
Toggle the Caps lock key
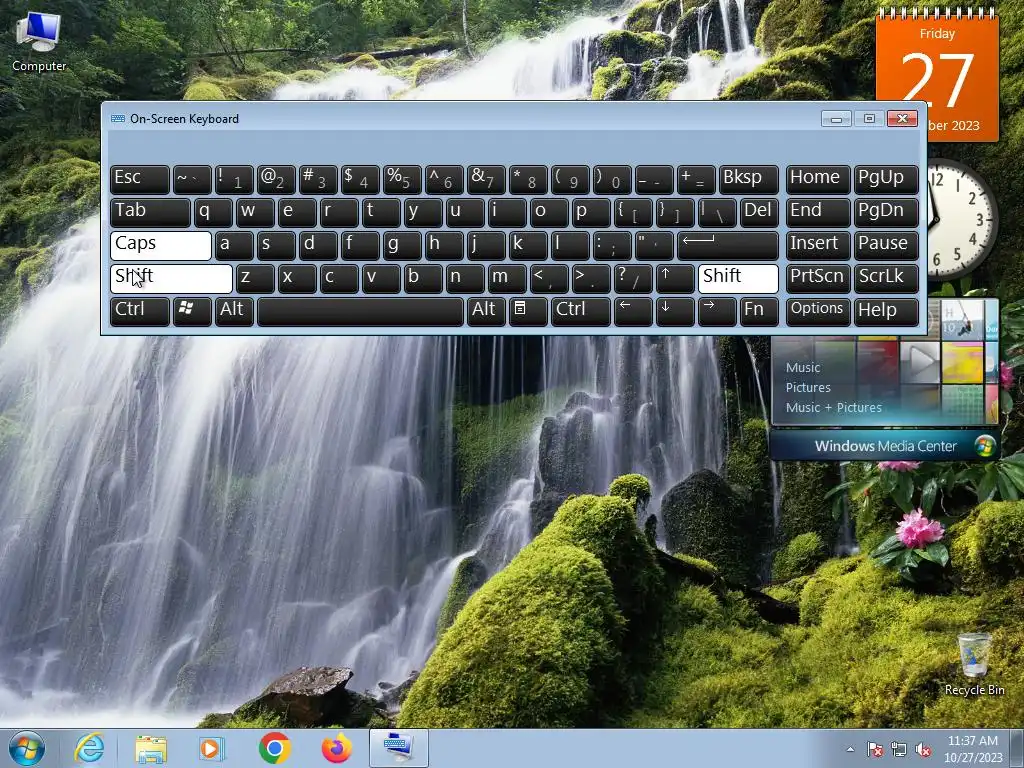coord(161,246)
